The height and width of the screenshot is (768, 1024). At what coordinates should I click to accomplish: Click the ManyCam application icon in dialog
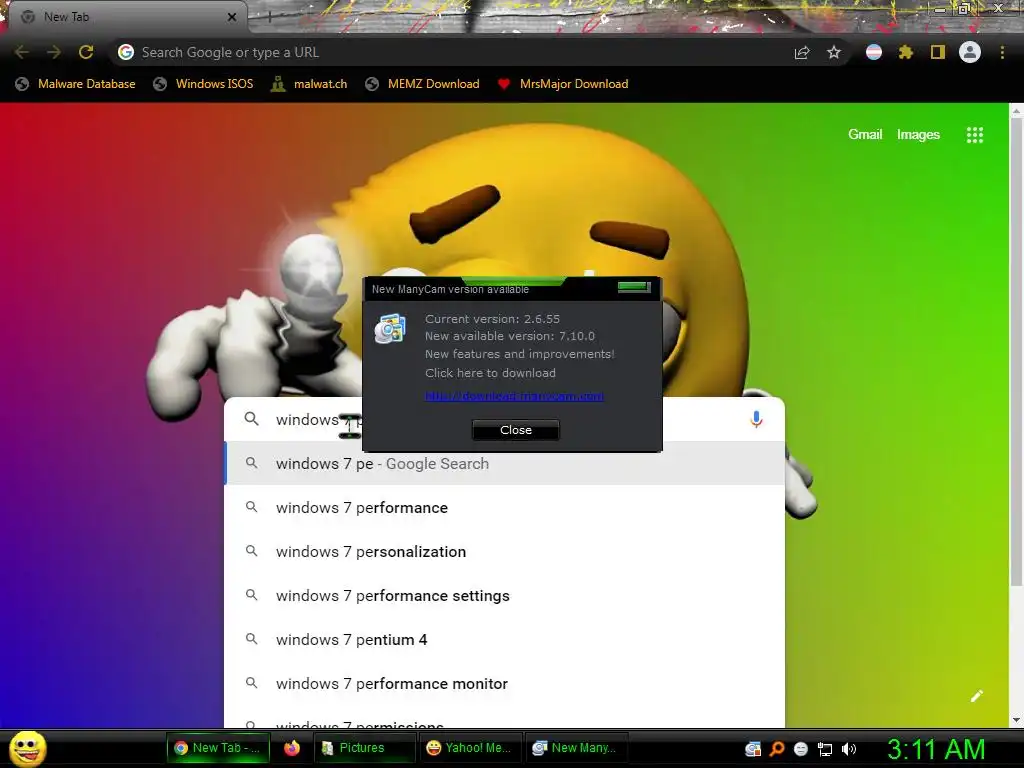(391, 328)
